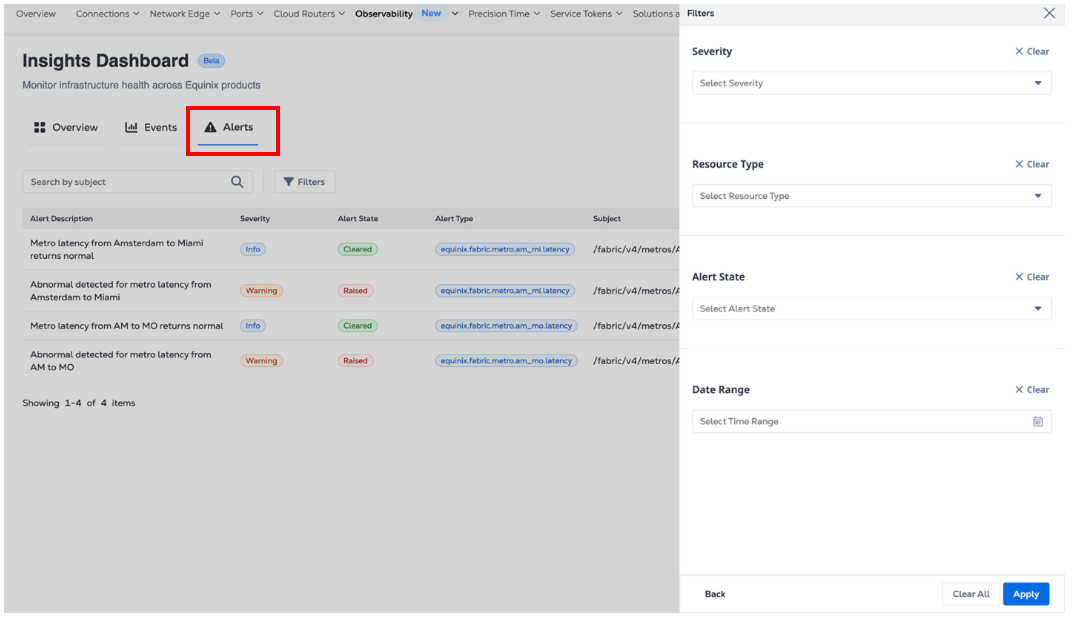Click Cleared badge in AM to MO normal row
Viewport: 1072px width, 621px height.
358,326
